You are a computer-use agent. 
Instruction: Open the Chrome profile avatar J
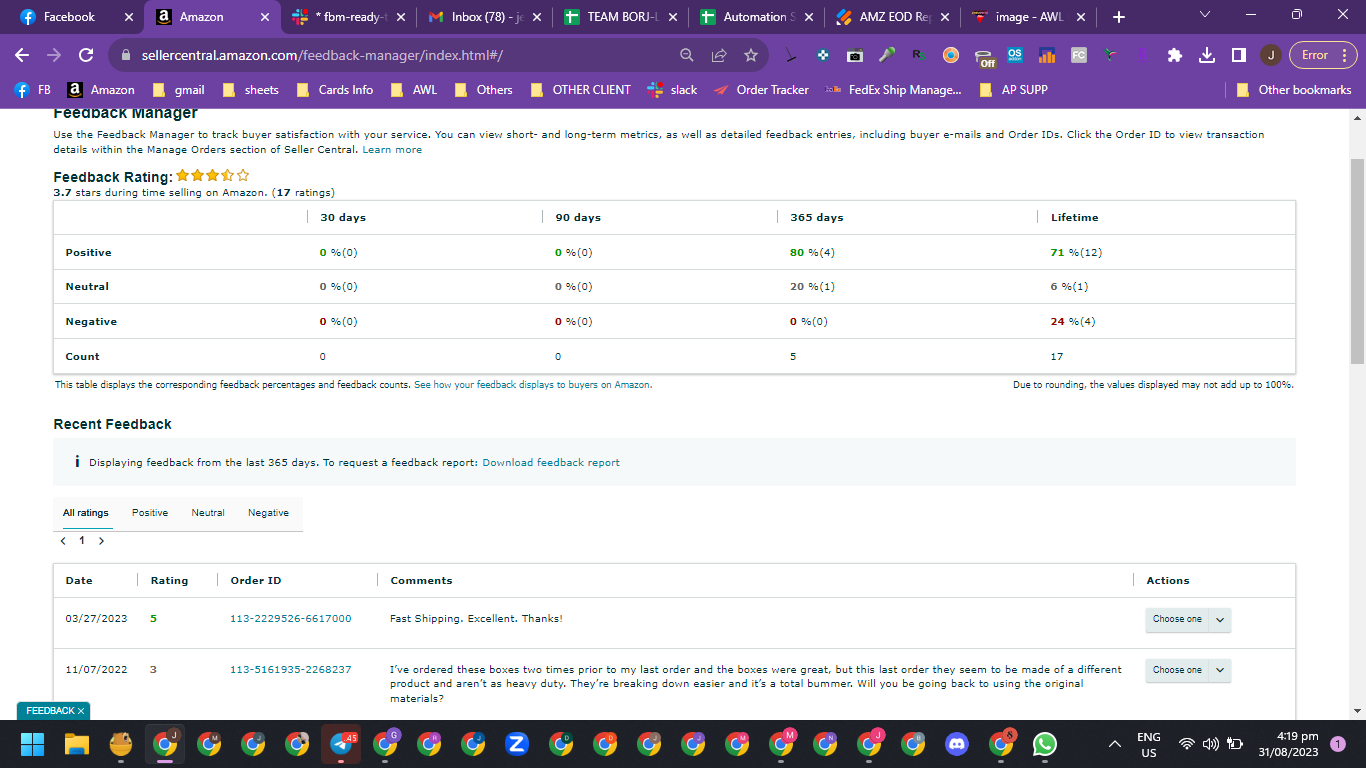(1270, 55)
